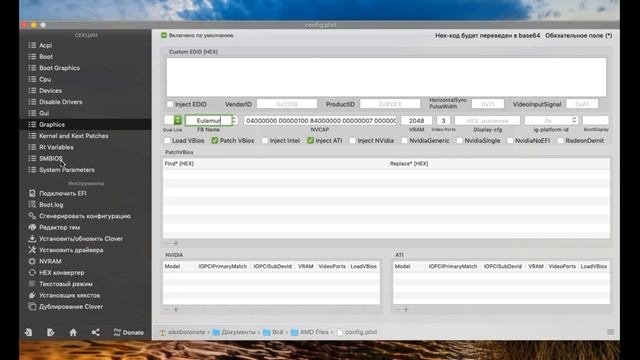This screenshot has height=360, width=640.
Task: Click the kext installer icon
Action: tap(32, 295)
